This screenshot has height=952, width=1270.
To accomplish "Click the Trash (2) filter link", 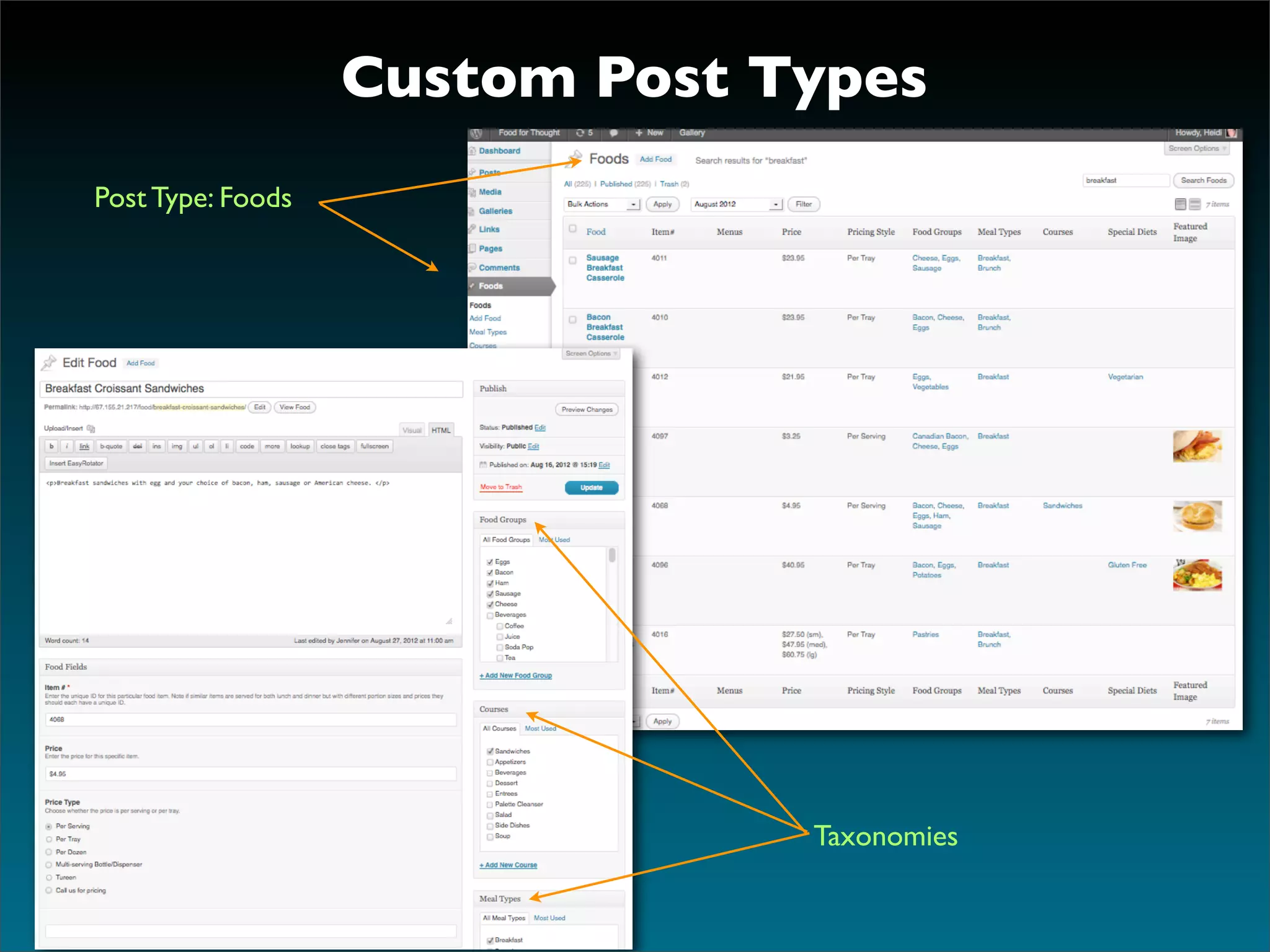I will pos(674,184).
